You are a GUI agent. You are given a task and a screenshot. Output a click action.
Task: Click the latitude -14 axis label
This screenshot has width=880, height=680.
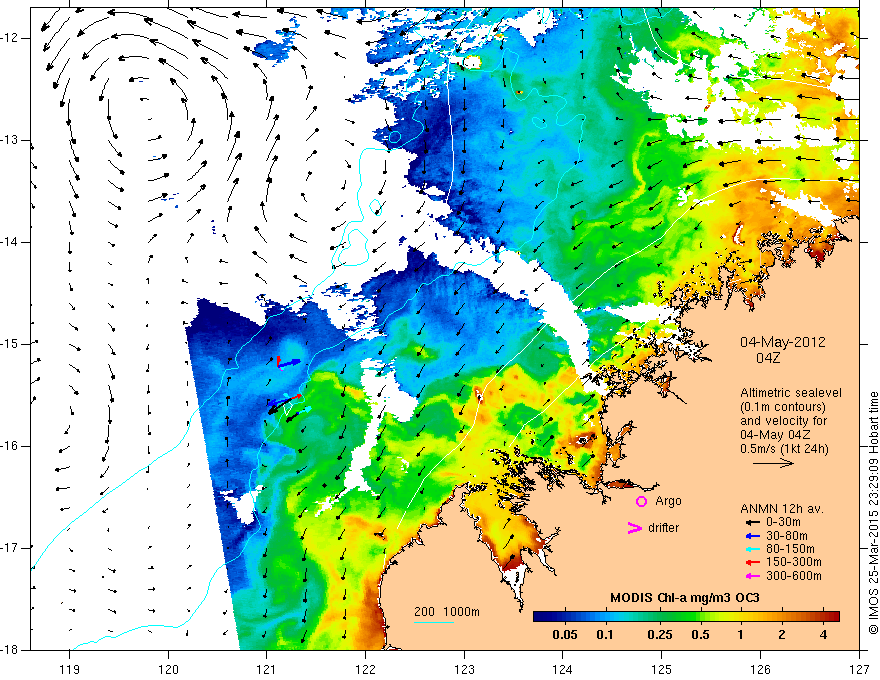click(x=11, y=242)
